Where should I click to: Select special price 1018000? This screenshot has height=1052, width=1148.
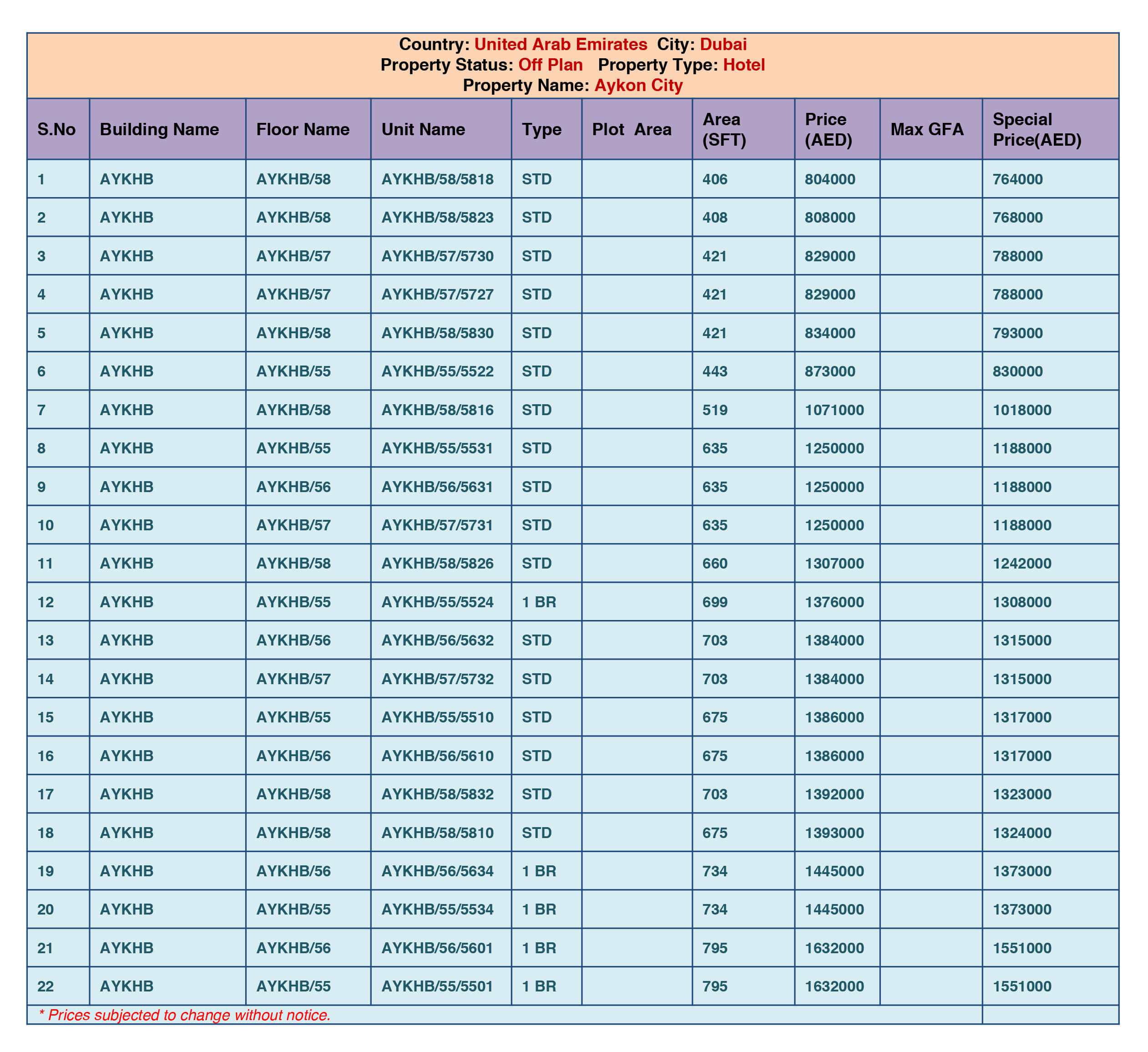pyautogui.click(x=1051, y=410)
